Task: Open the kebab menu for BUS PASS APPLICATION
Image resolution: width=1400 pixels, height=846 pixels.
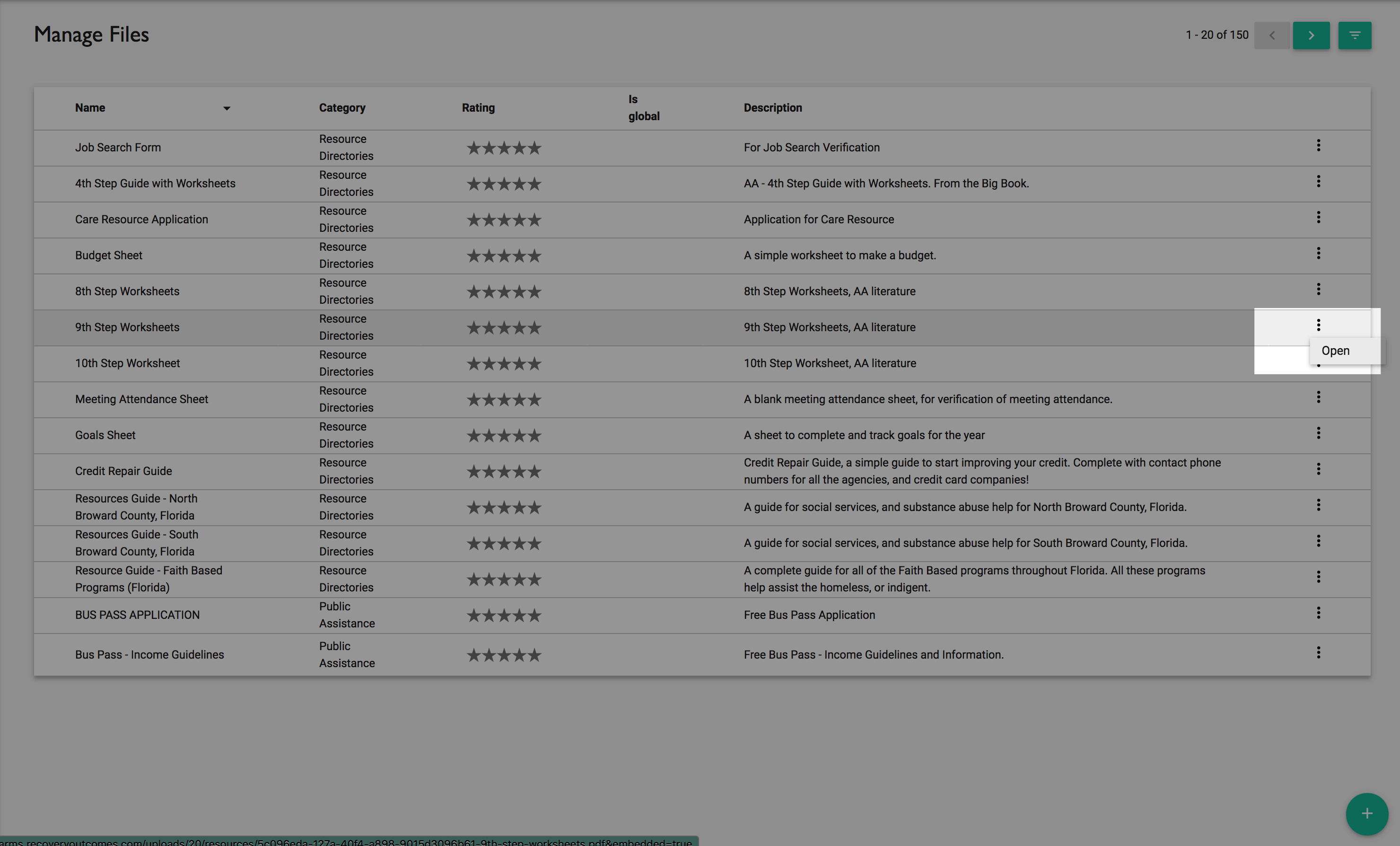Action: 1318,613
